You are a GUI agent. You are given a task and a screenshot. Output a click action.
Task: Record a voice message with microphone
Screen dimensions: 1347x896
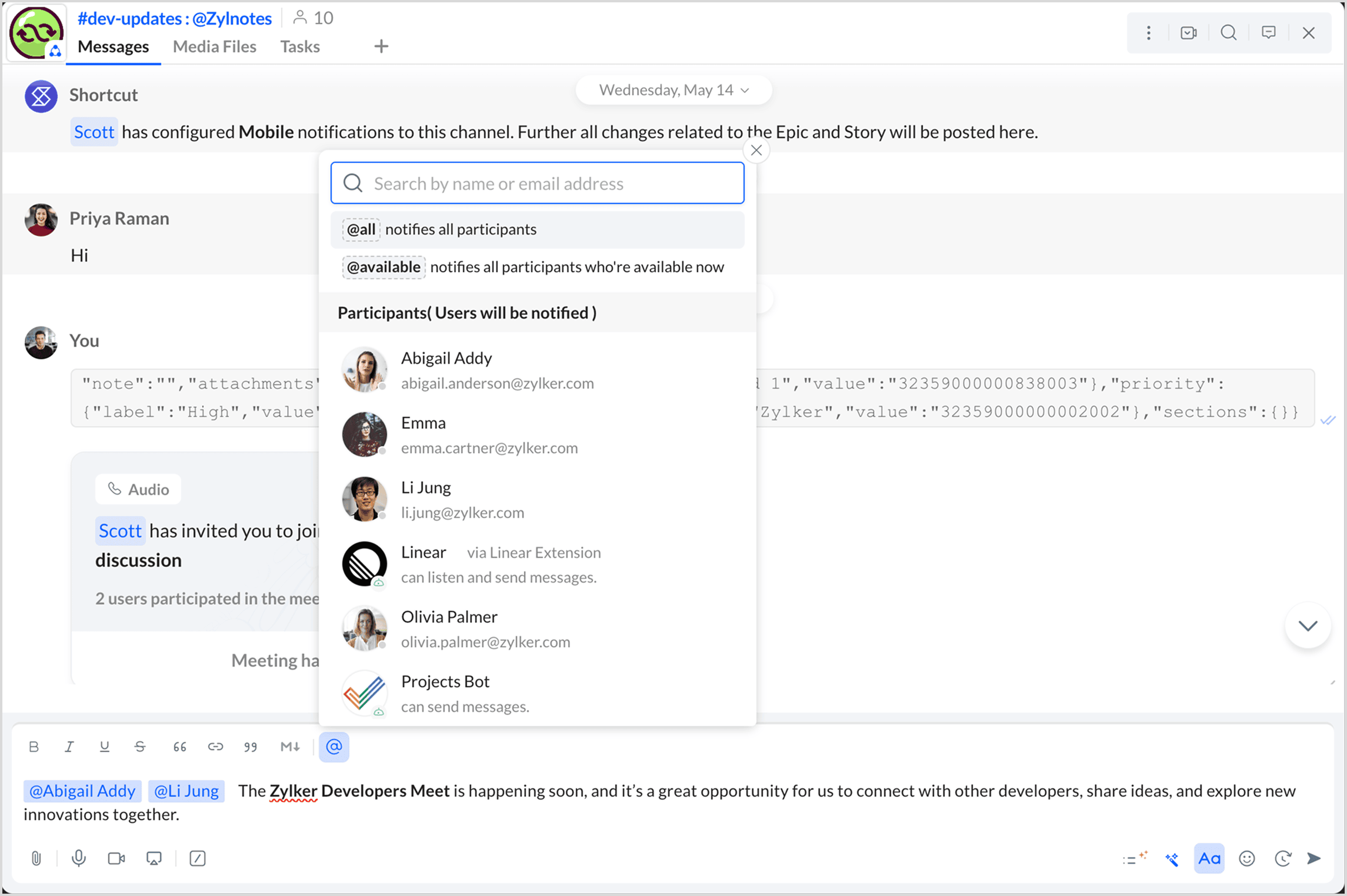(x=78, y=858)
